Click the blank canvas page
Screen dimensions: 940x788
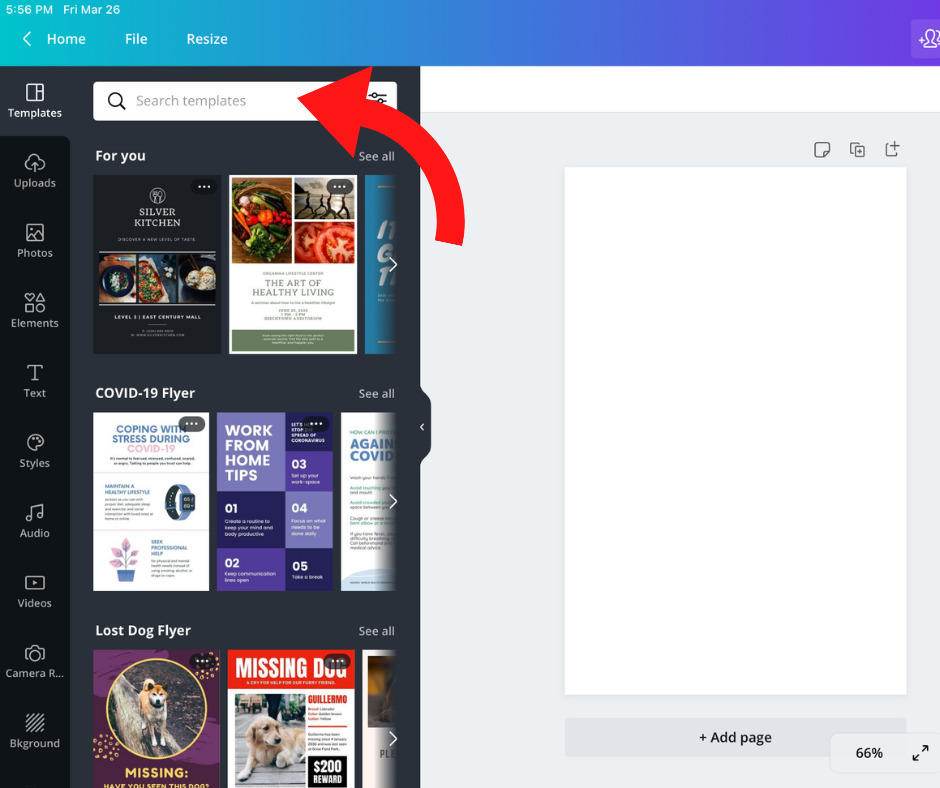coord(735,431)
